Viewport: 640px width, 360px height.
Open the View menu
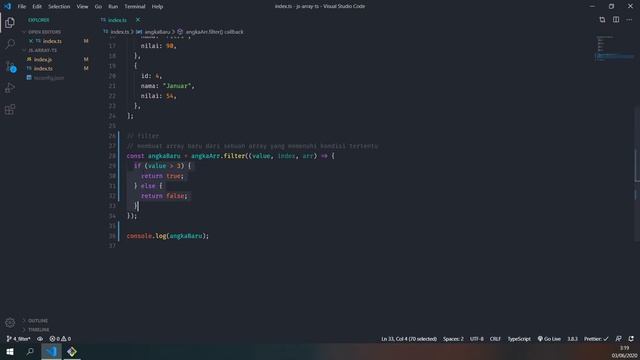tap(82, 7)
